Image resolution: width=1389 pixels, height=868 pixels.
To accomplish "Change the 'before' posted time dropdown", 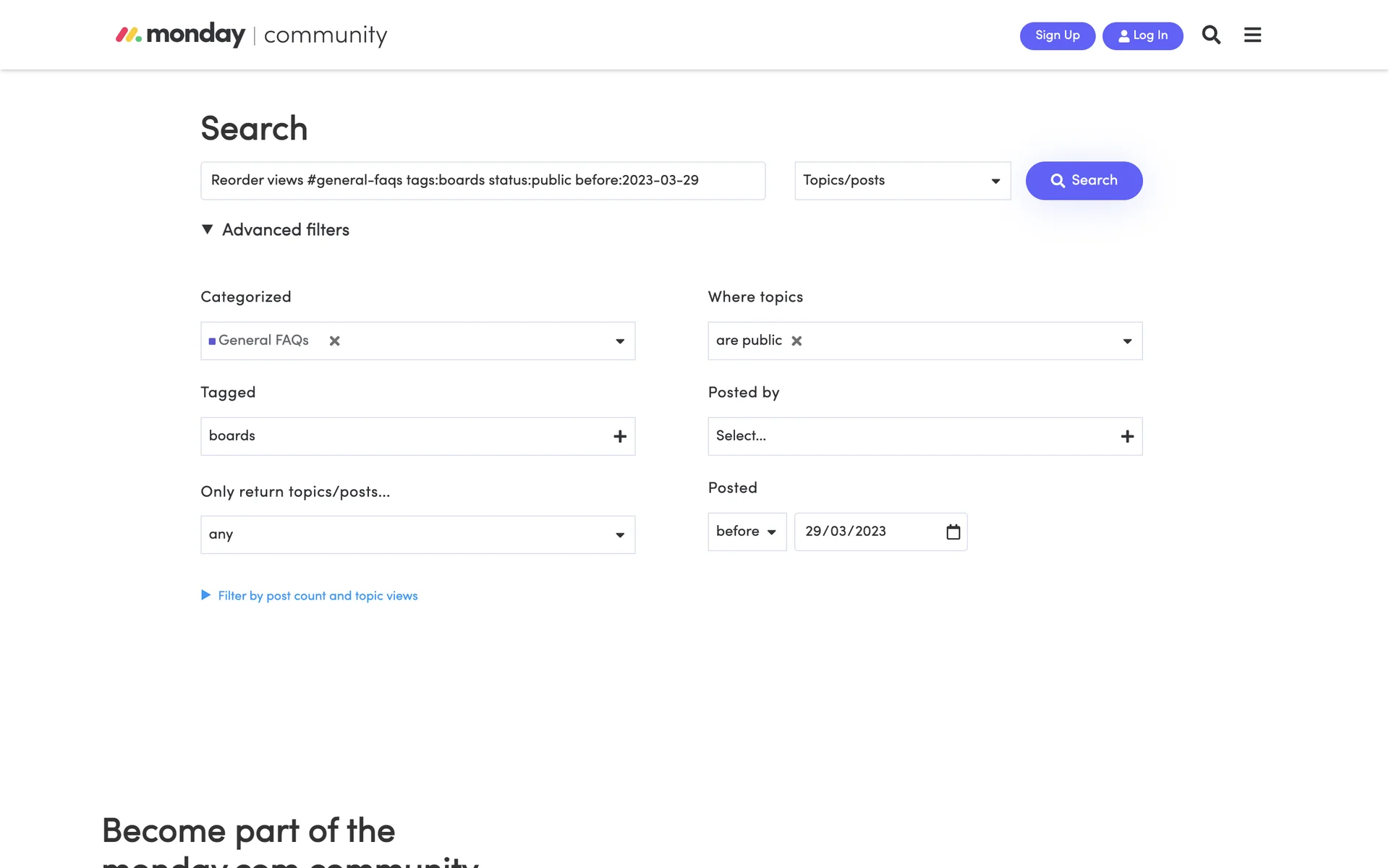I will (x=747, y=532).
